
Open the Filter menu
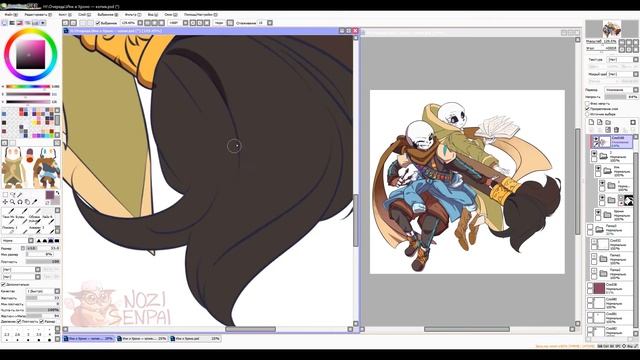coord(132,15)
